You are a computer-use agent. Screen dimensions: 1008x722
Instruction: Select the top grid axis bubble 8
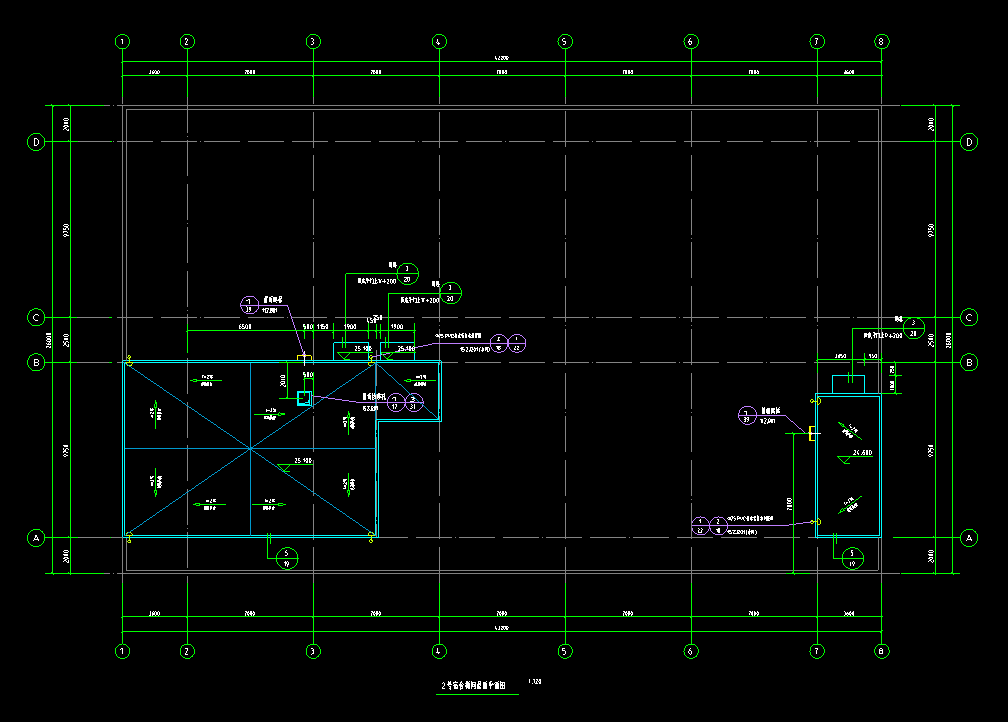pyautogui.click(x=881, y=42)
